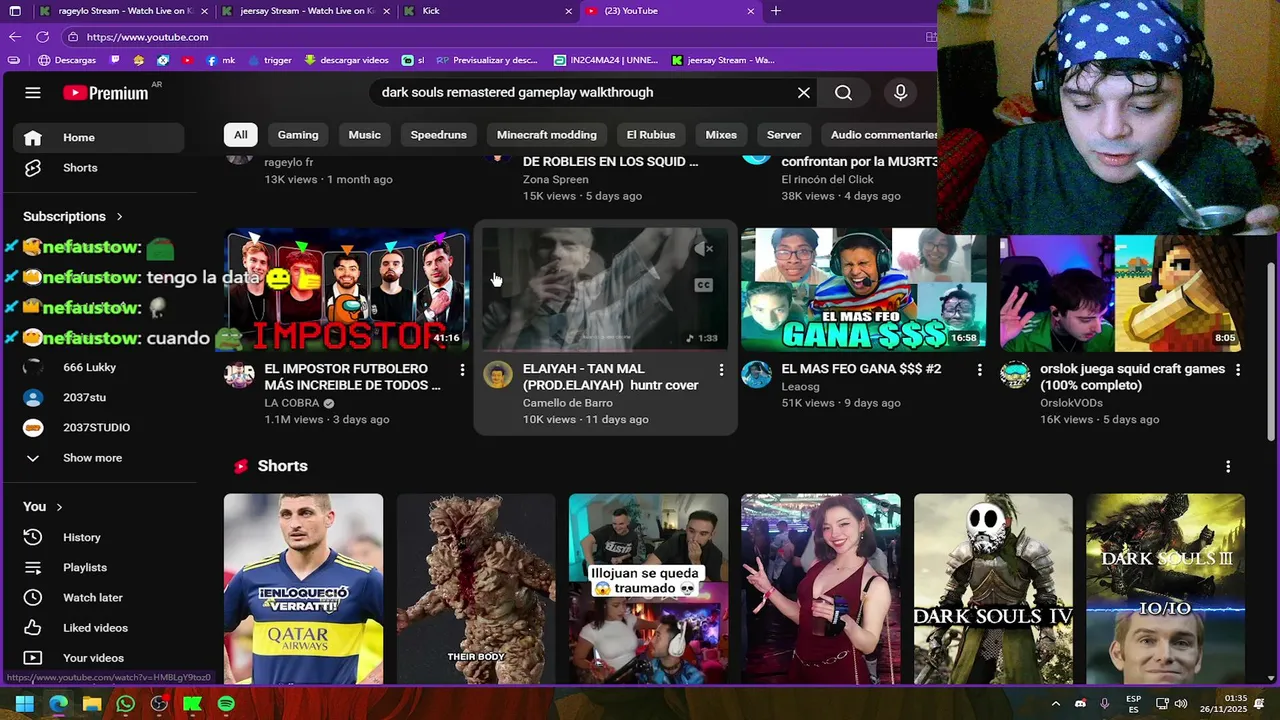The height and width of the screenshot is (720, 1280).
Task: Open options for ELAIYAH - TAN MAL video
Action: pos(721,370)
